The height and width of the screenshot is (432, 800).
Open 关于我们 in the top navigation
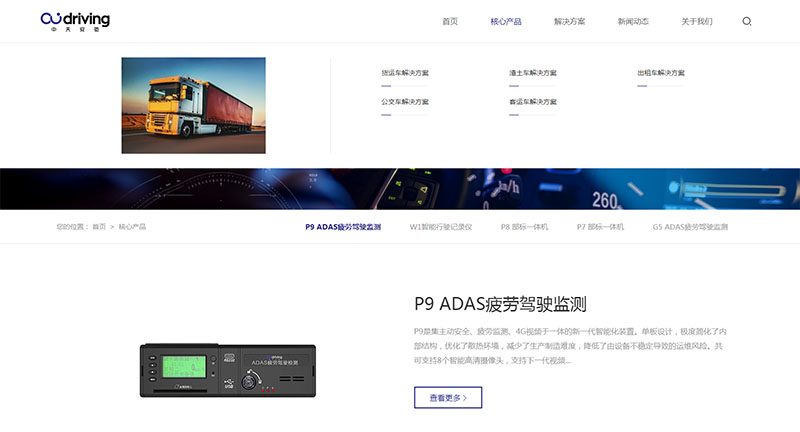(x=697, y=21)
